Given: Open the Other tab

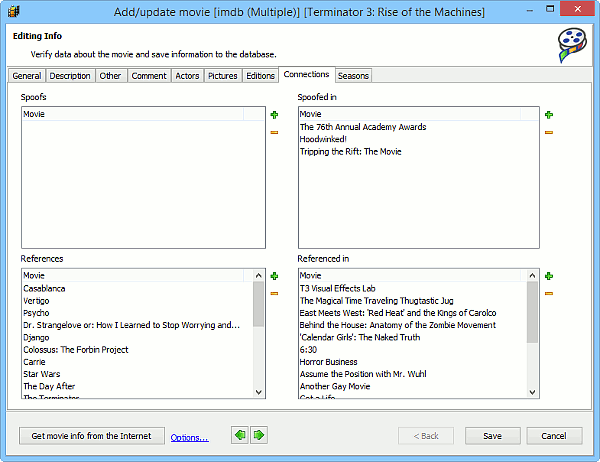Looking at the screenshot, I should click(110, 76).
